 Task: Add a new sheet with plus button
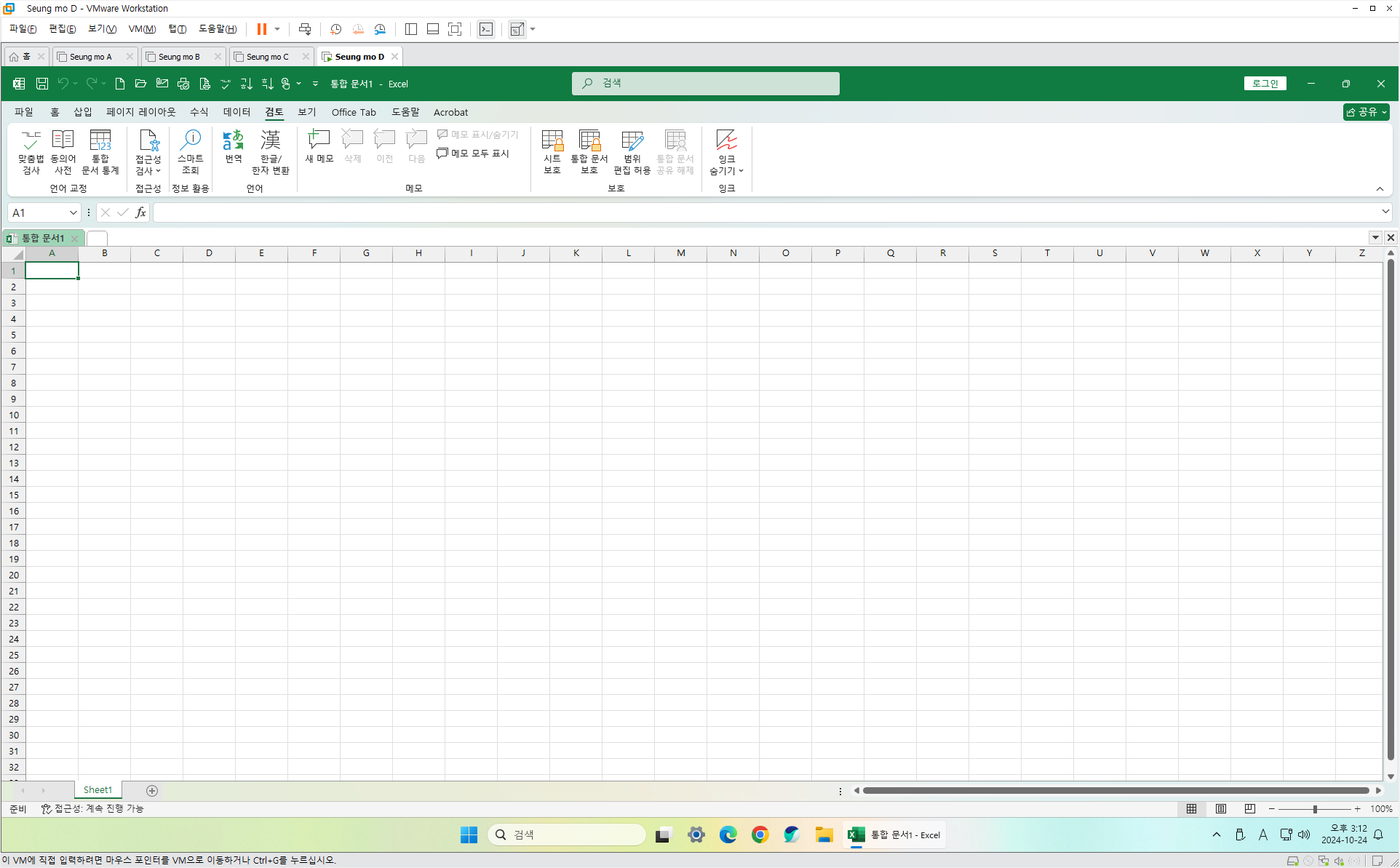coord(152,790)
